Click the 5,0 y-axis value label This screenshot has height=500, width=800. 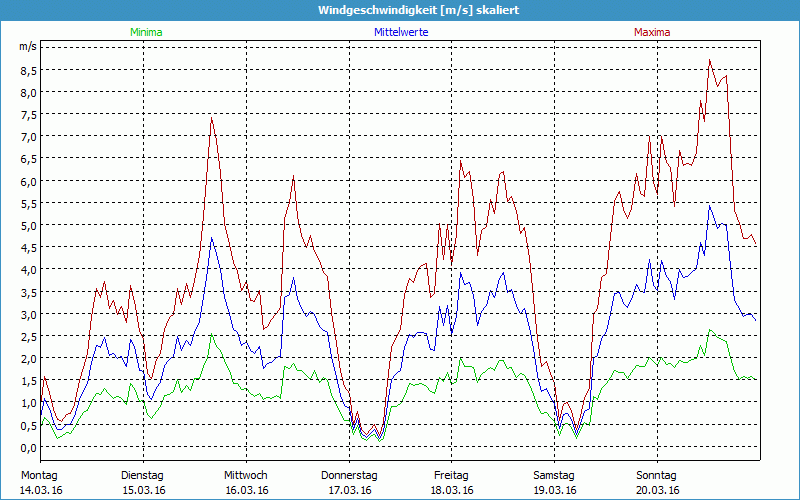[x=28, y=225]
